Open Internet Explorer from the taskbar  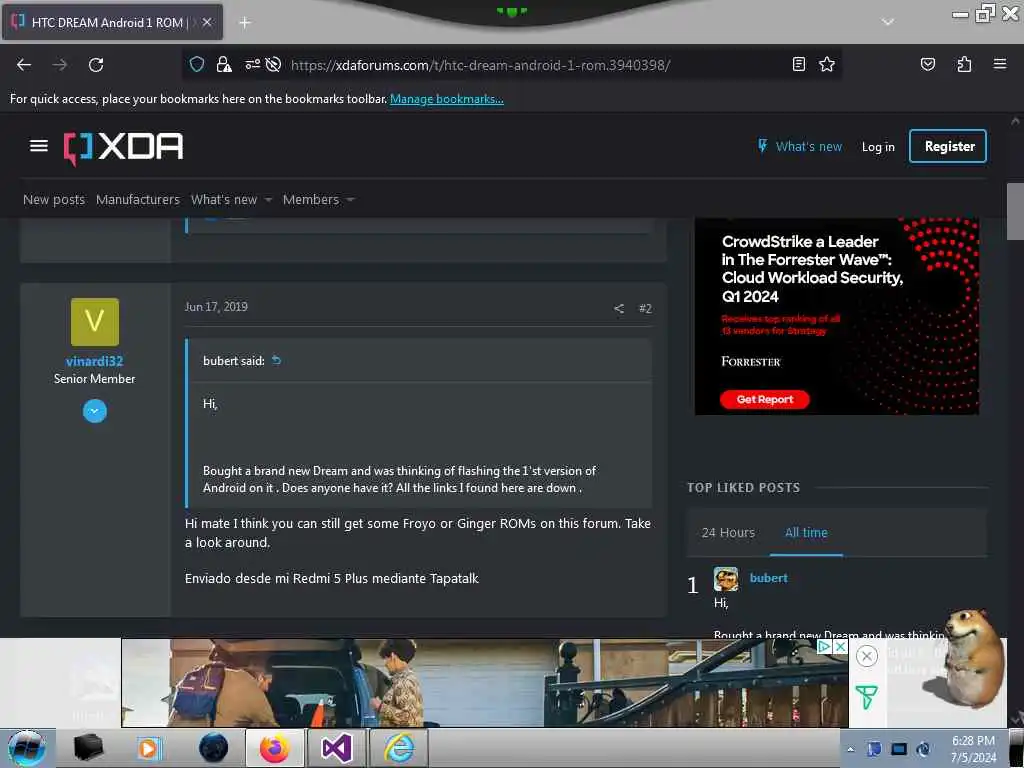pos(398,748)
